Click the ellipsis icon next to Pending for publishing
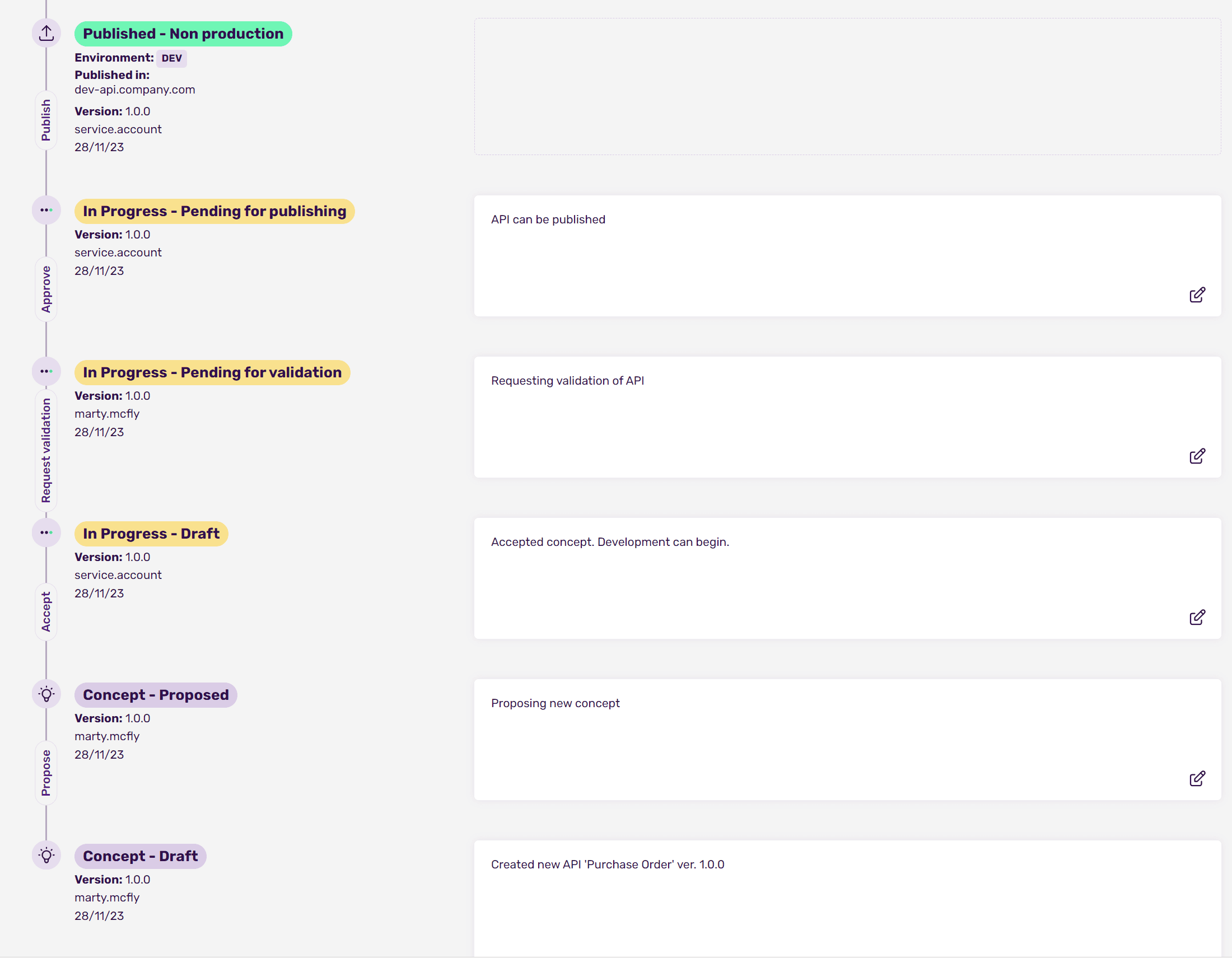Image resolution: width=1232 pixels, height=958 pixels. click(x=46, y=211)
